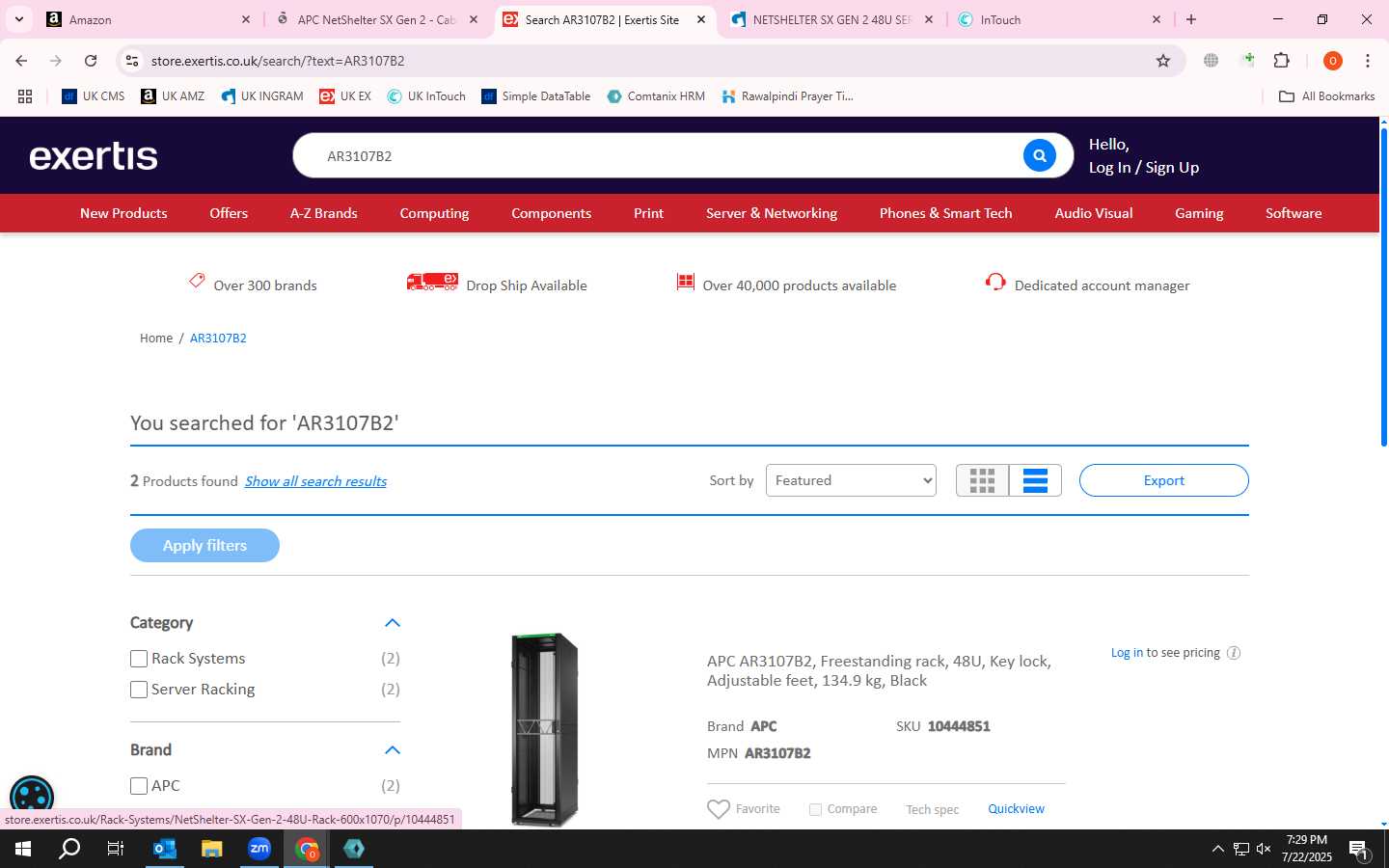This screenshot has height=868, width=1389.
Task: Check the Rack Systems category filter
Action: [139, 659]
